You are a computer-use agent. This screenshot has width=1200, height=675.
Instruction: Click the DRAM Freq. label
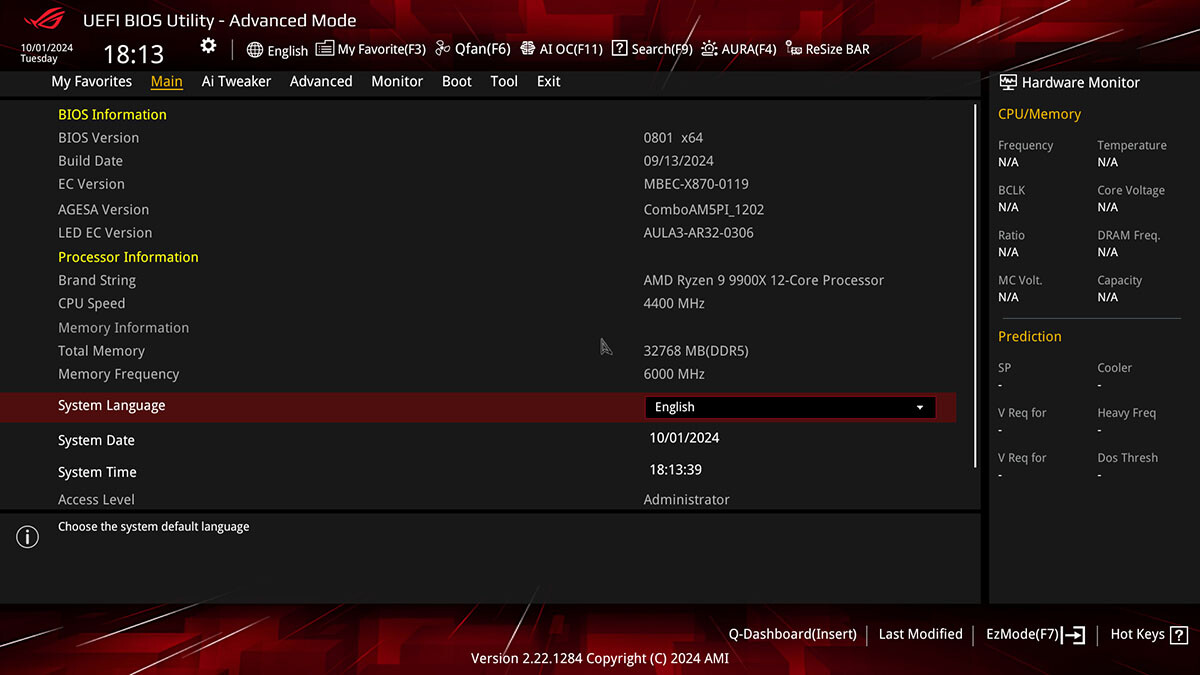(x=1128, y=235)
